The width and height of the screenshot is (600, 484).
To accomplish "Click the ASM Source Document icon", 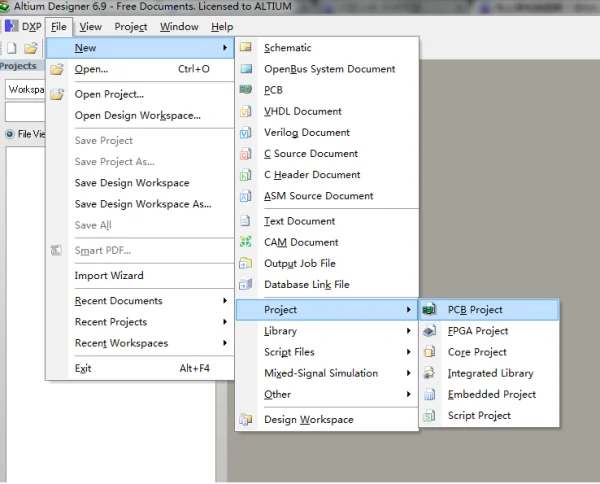I will 246,196.
